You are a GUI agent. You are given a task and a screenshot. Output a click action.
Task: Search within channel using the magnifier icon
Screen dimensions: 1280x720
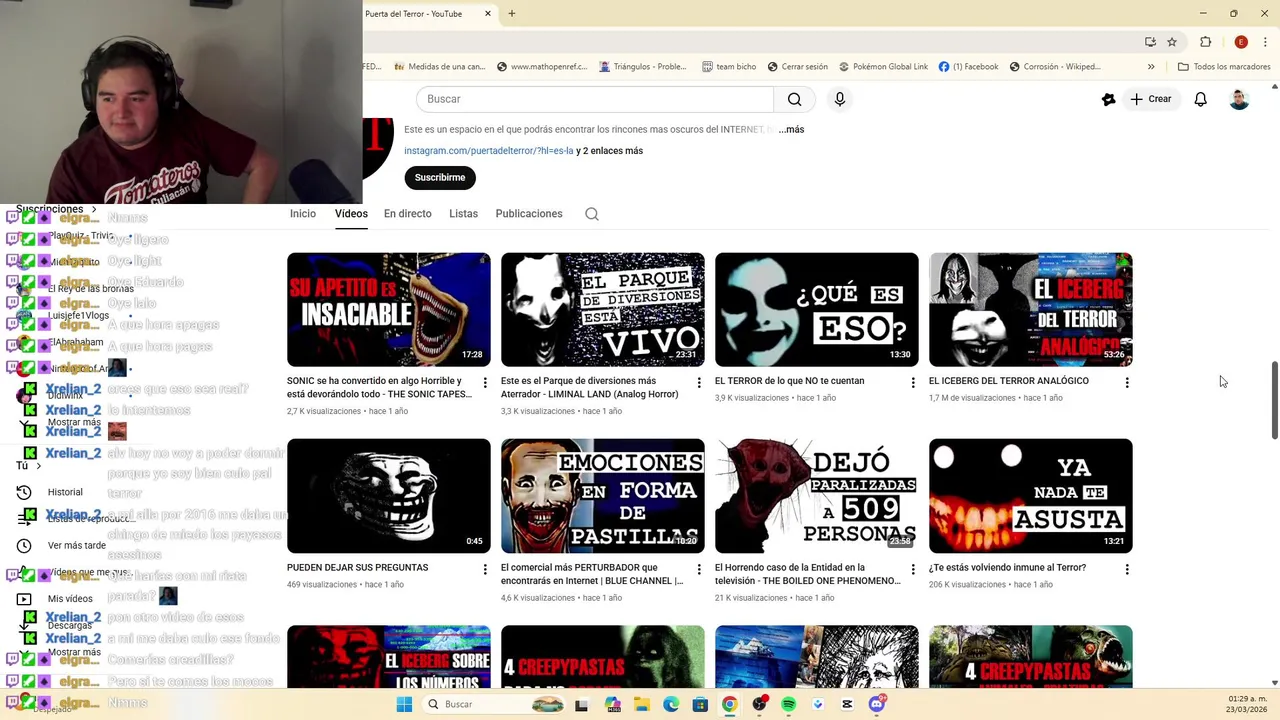click(x=592, y=214)
